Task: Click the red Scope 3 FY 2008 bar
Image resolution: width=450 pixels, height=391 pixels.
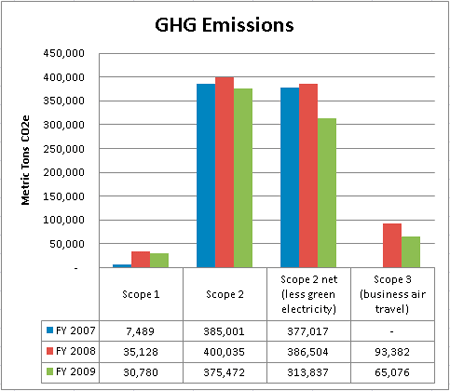Action: coord(392,245)
